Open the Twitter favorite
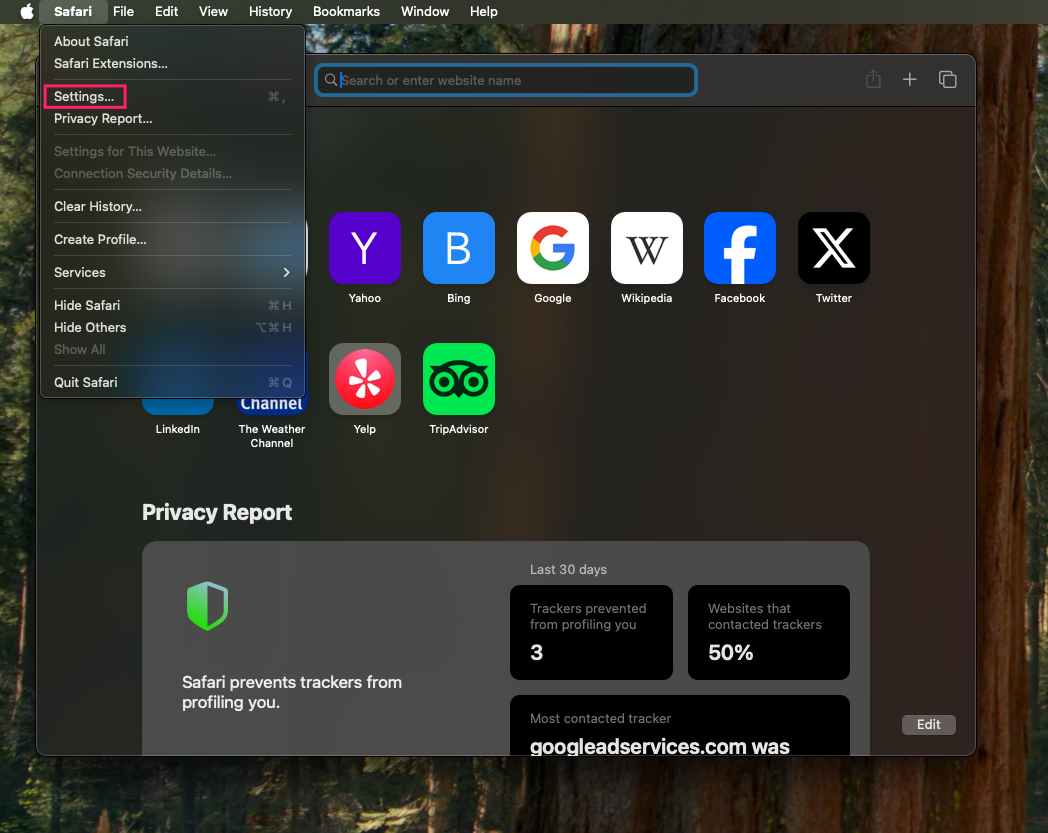Image resolution: width=1048 pixels, height=833 pixels. tap(833, 248)
